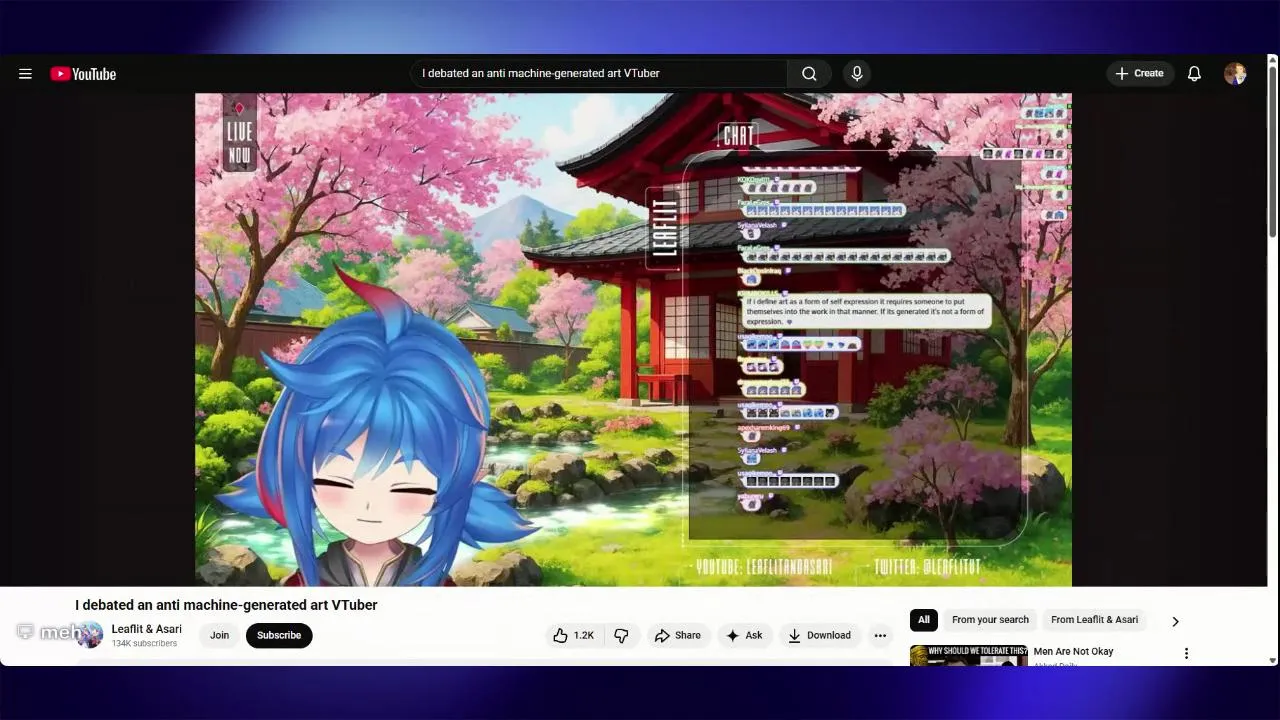Screen dimensions: 1280x720
Task: Select the From your search chip
Action: click(990, 620)
